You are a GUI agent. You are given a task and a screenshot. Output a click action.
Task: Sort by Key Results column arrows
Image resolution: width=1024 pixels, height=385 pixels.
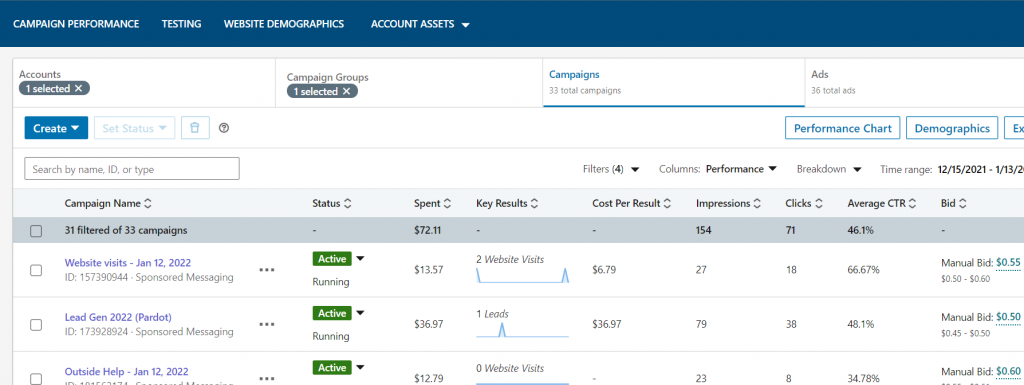pos(534,204)
